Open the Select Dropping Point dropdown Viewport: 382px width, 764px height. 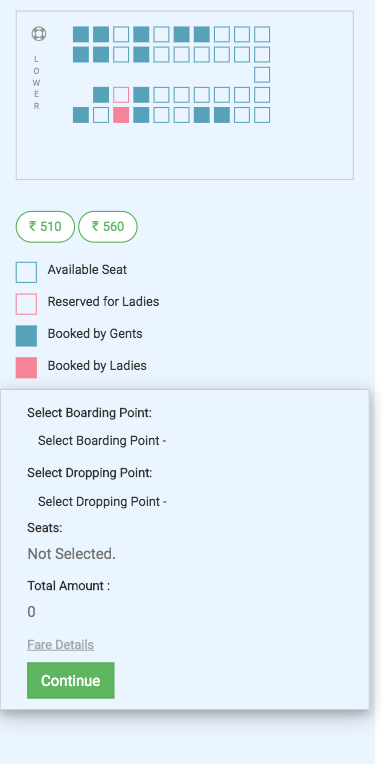pyautogui.click(x=102, y=502)
